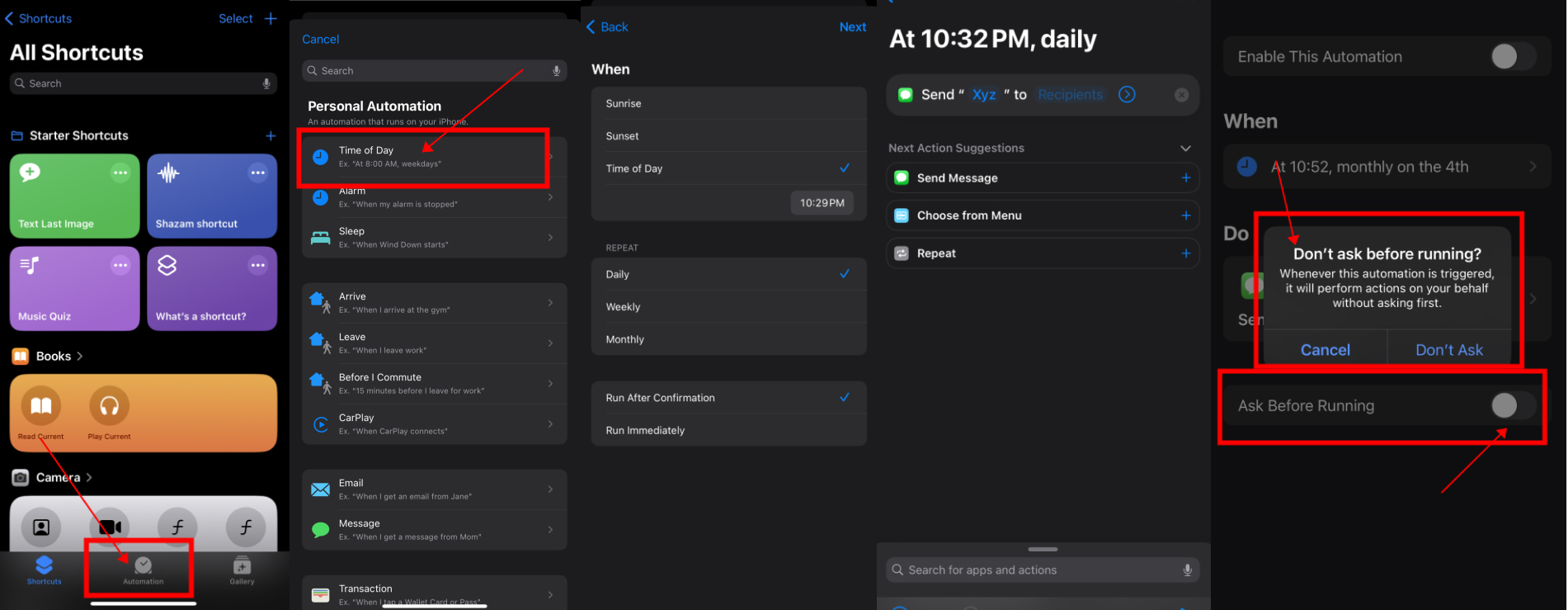Go Back from the When screen
Screen dimensions: 1568x610
(x=607, y=27)
